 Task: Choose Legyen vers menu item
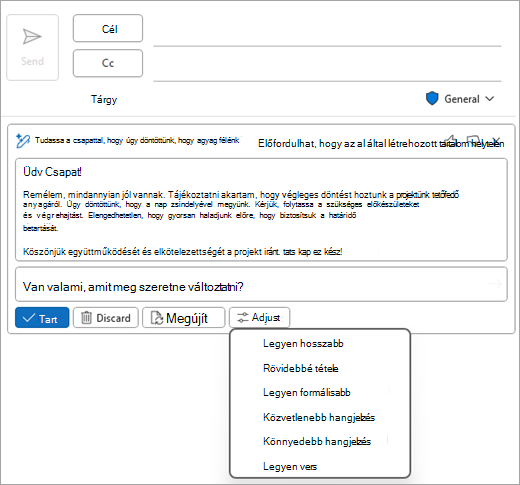(290, 466)
